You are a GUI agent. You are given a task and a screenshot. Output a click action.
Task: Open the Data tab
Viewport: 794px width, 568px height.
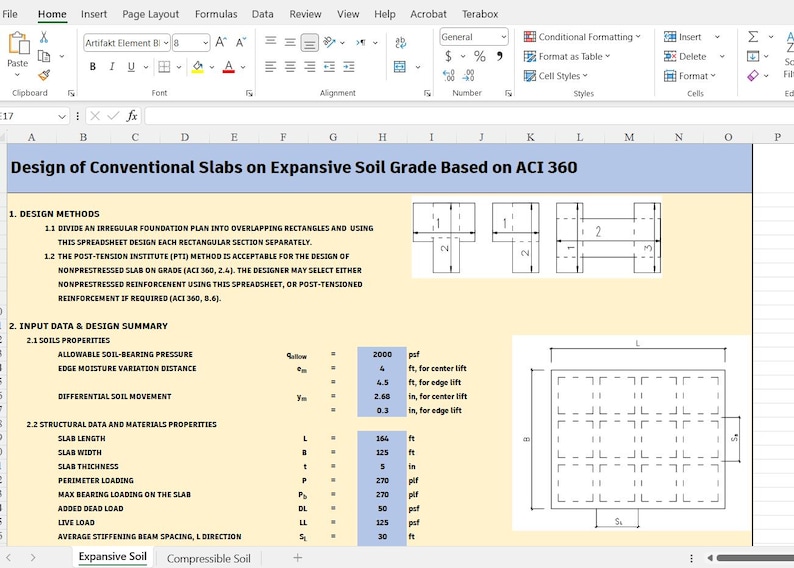click(262, 14)
